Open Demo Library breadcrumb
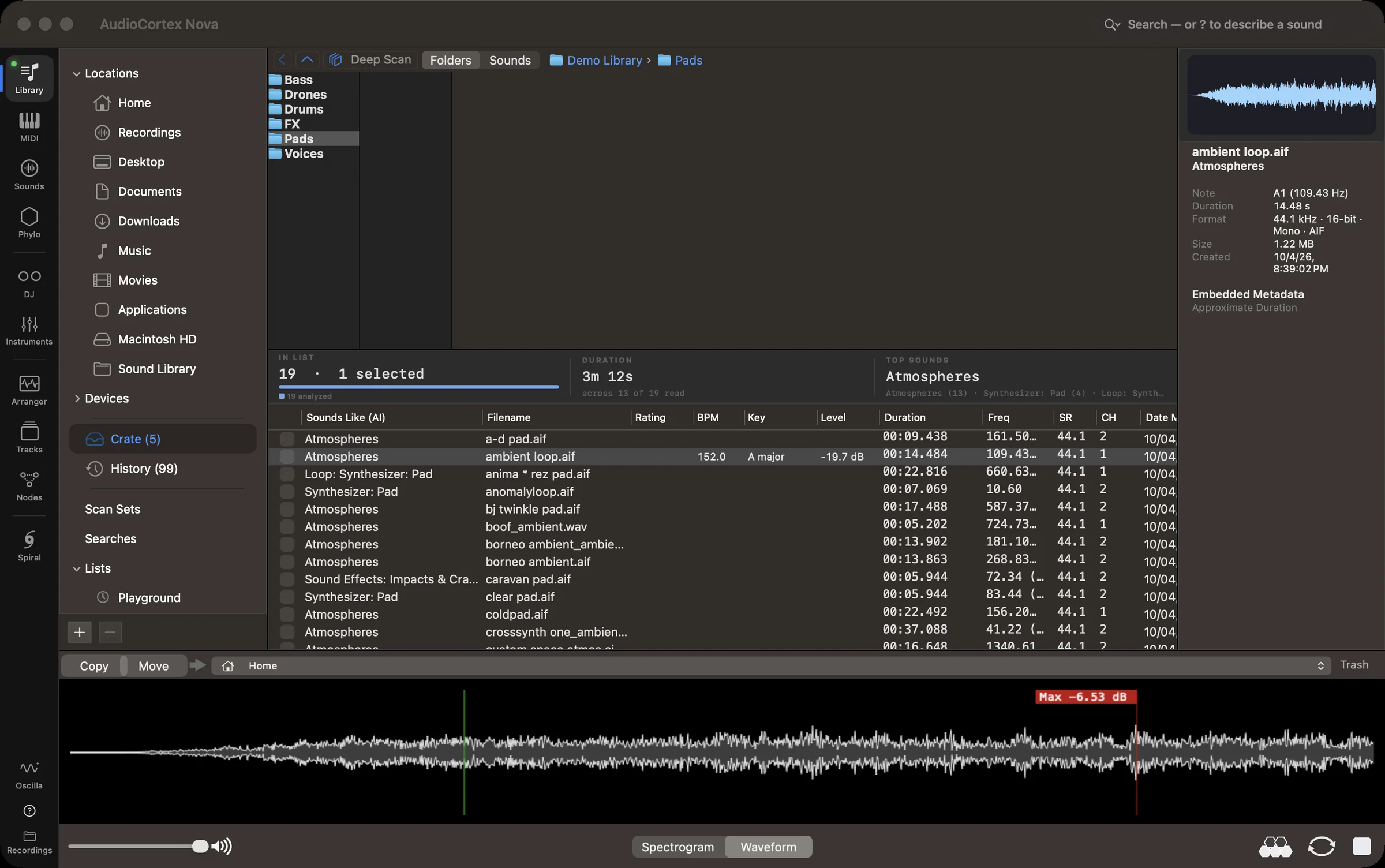This screenshot has height=868, width=1385. (596, 60)
